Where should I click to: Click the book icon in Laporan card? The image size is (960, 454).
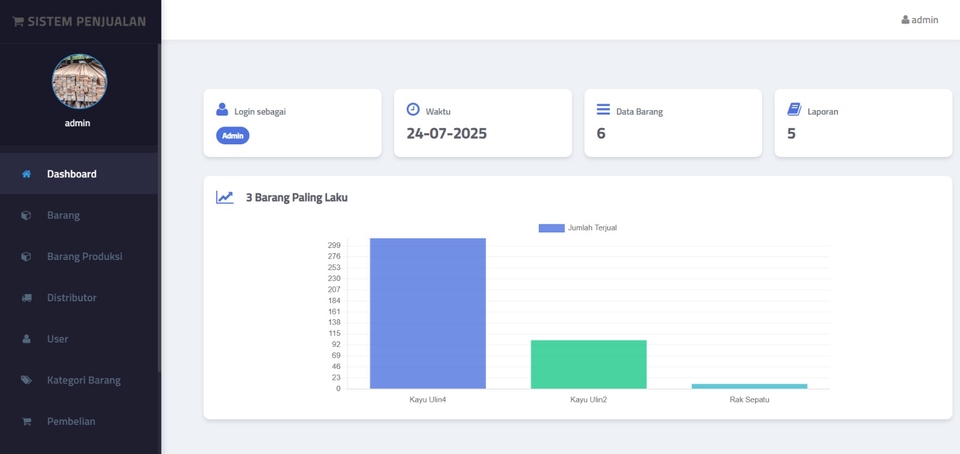pyautogui.click(x=794, y=109)
